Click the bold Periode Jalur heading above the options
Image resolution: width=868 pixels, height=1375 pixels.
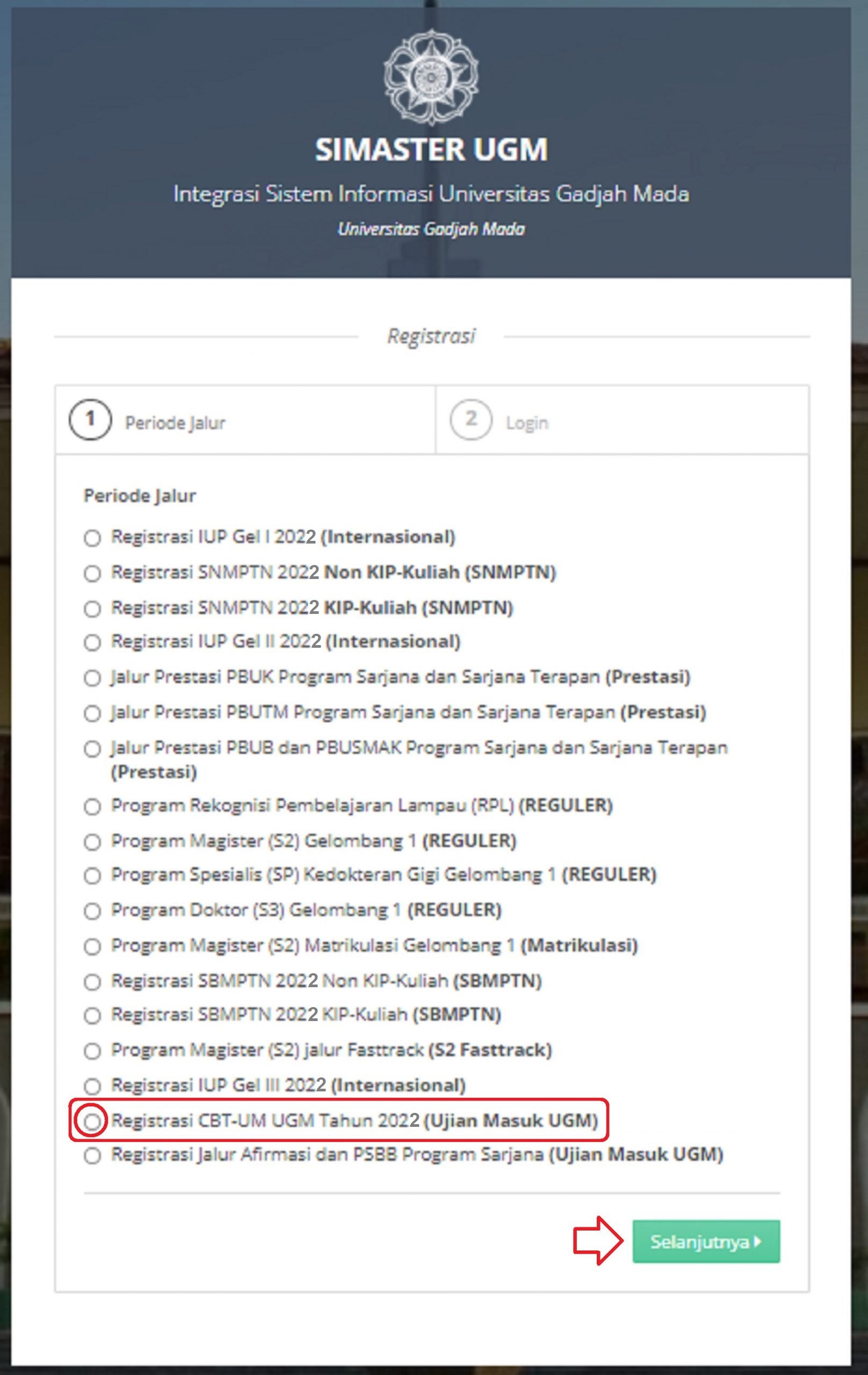pyautogui.click(x=140, y=496)
